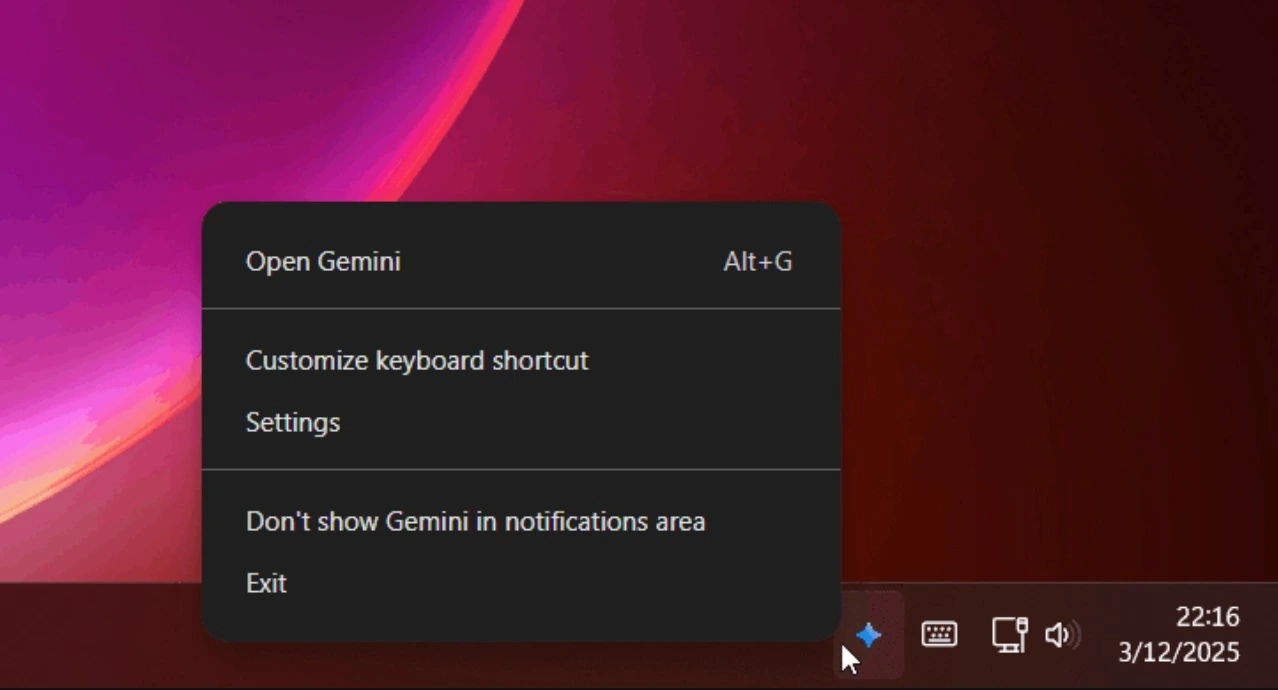The height and width of the screenshot is (690, 1278).
Task: Show the on-screen keyboard via its taskbar icon
Action: 938,634
